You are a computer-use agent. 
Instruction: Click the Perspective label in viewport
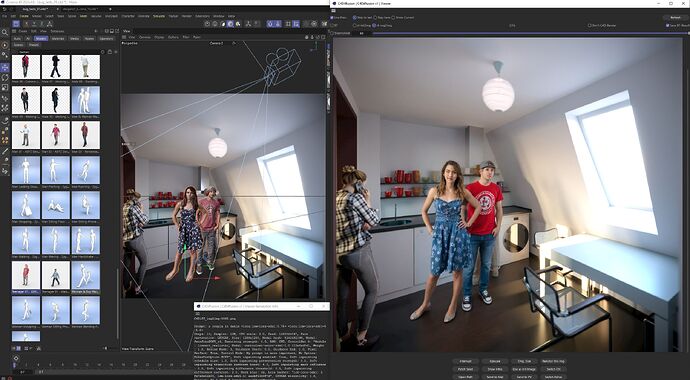130,43
